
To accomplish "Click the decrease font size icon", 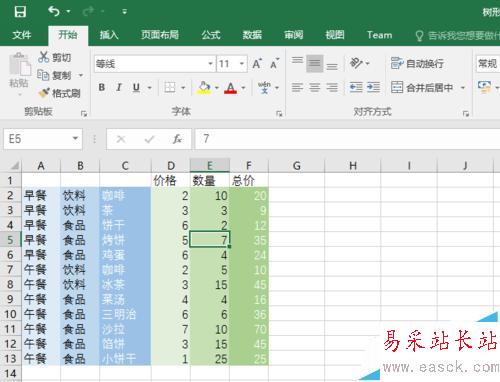I will point(275,63).
